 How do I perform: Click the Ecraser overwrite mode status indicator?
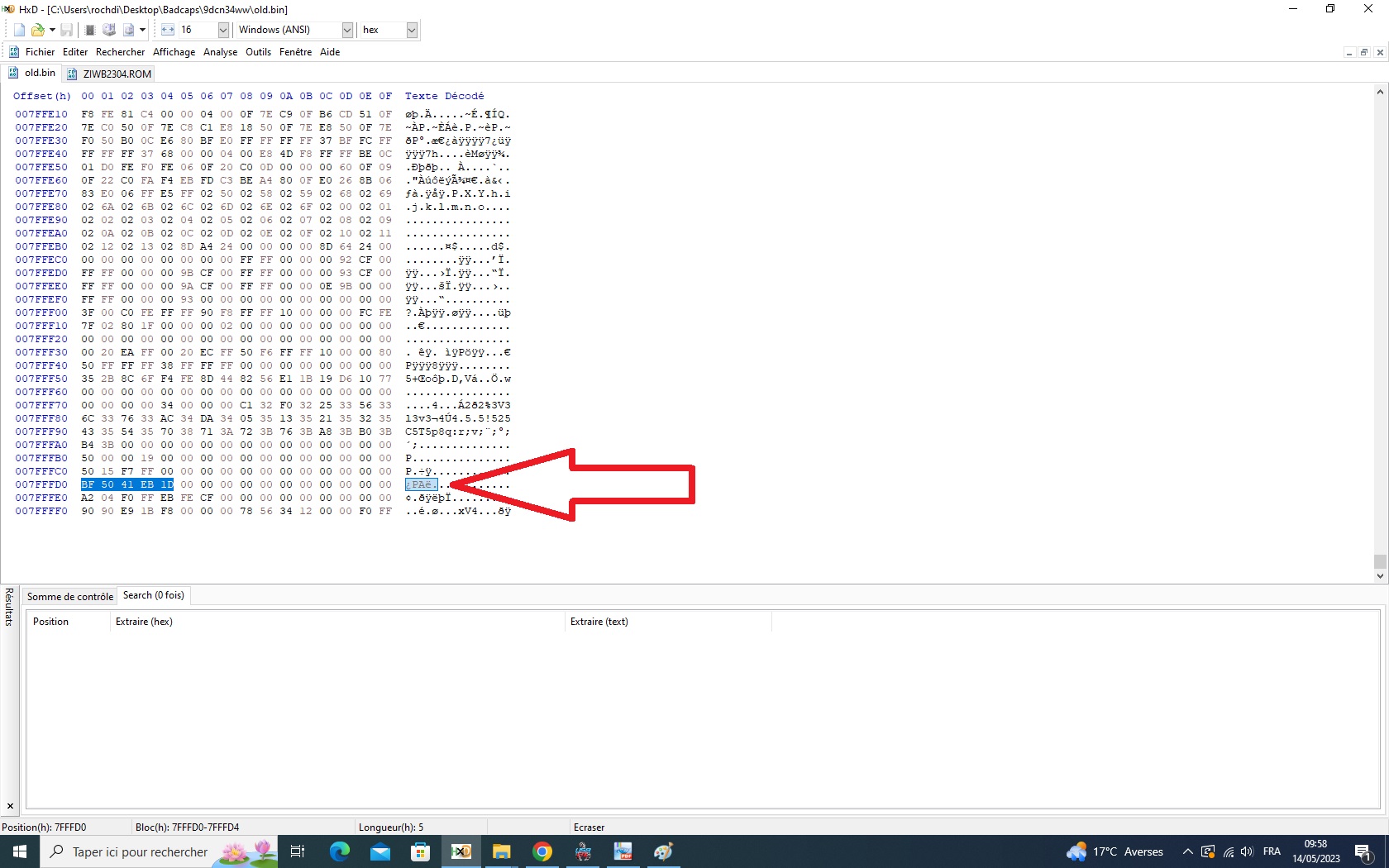click(x=589, y=827)
